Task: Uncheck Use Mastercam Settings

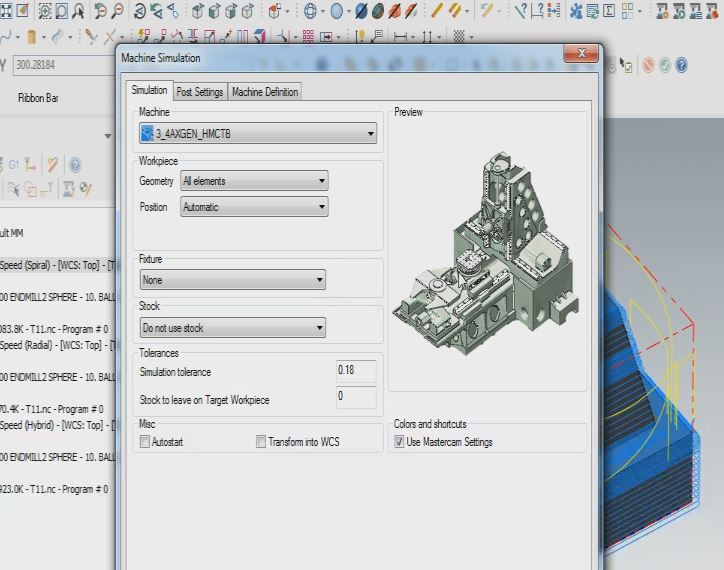Action: [399, 442]
